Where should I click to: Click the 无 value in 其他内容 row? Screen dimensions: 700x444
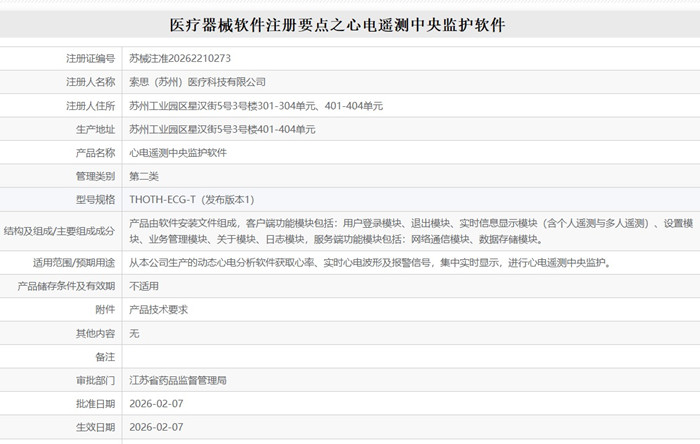[x=134, y=333]
